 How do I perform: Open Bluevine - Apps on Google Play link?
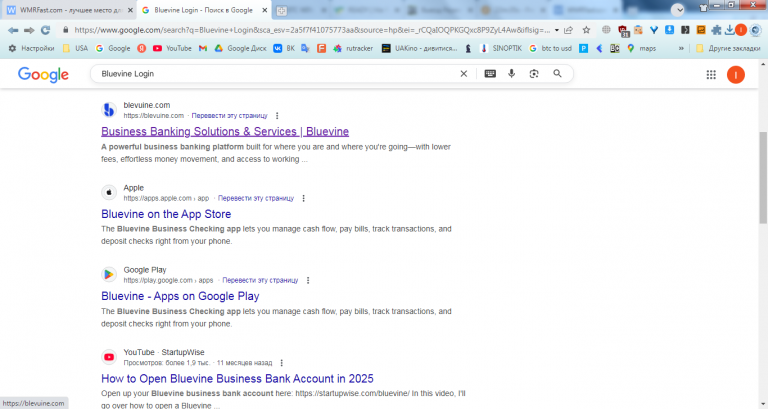click(x=180, y=296)
